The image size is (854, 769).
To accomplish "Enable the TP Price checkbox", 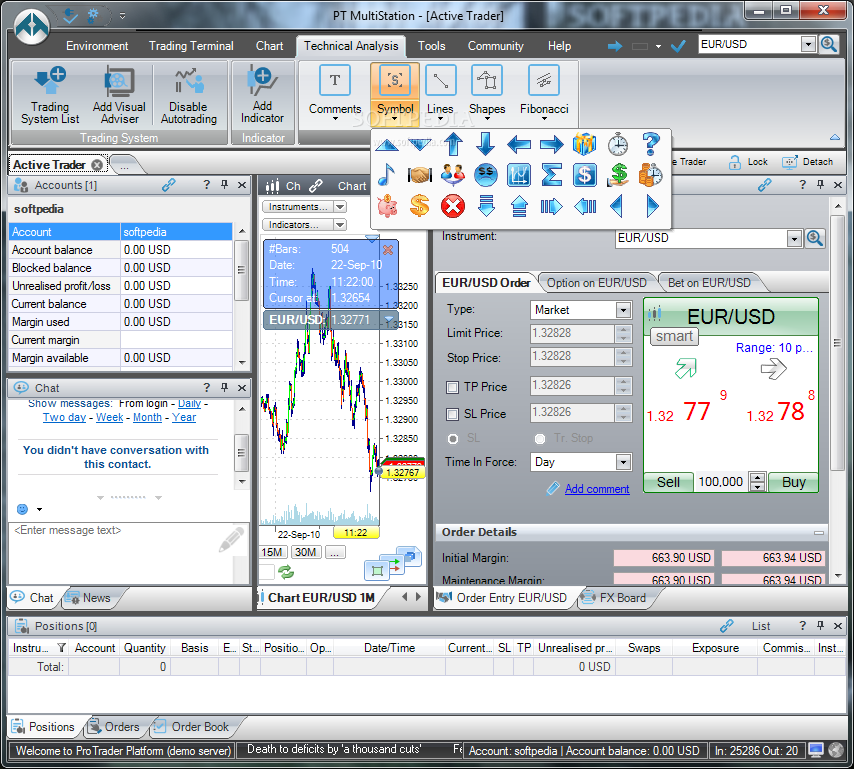I will 452,387.
